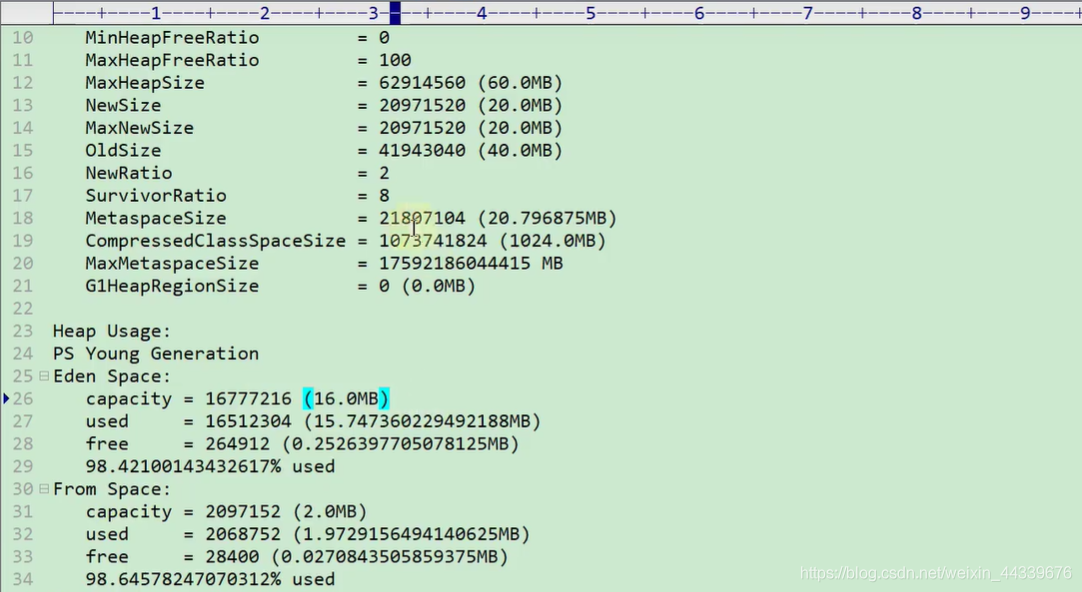Click on 'G1HeapRegionSize' property name
Viewport: 1082px width, 592px height.
[x=172, y=286]
